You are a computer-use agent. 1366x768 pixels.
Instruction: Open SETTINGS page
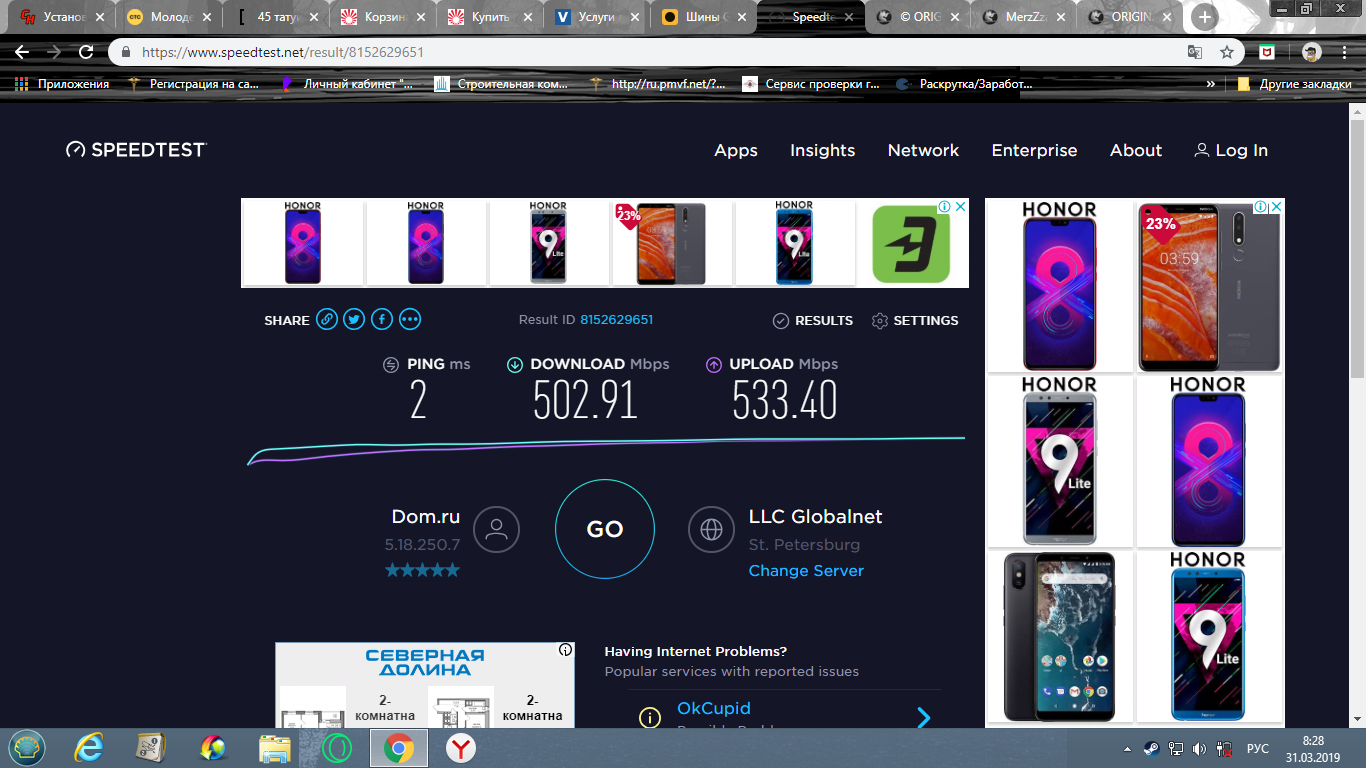point(915,321)
